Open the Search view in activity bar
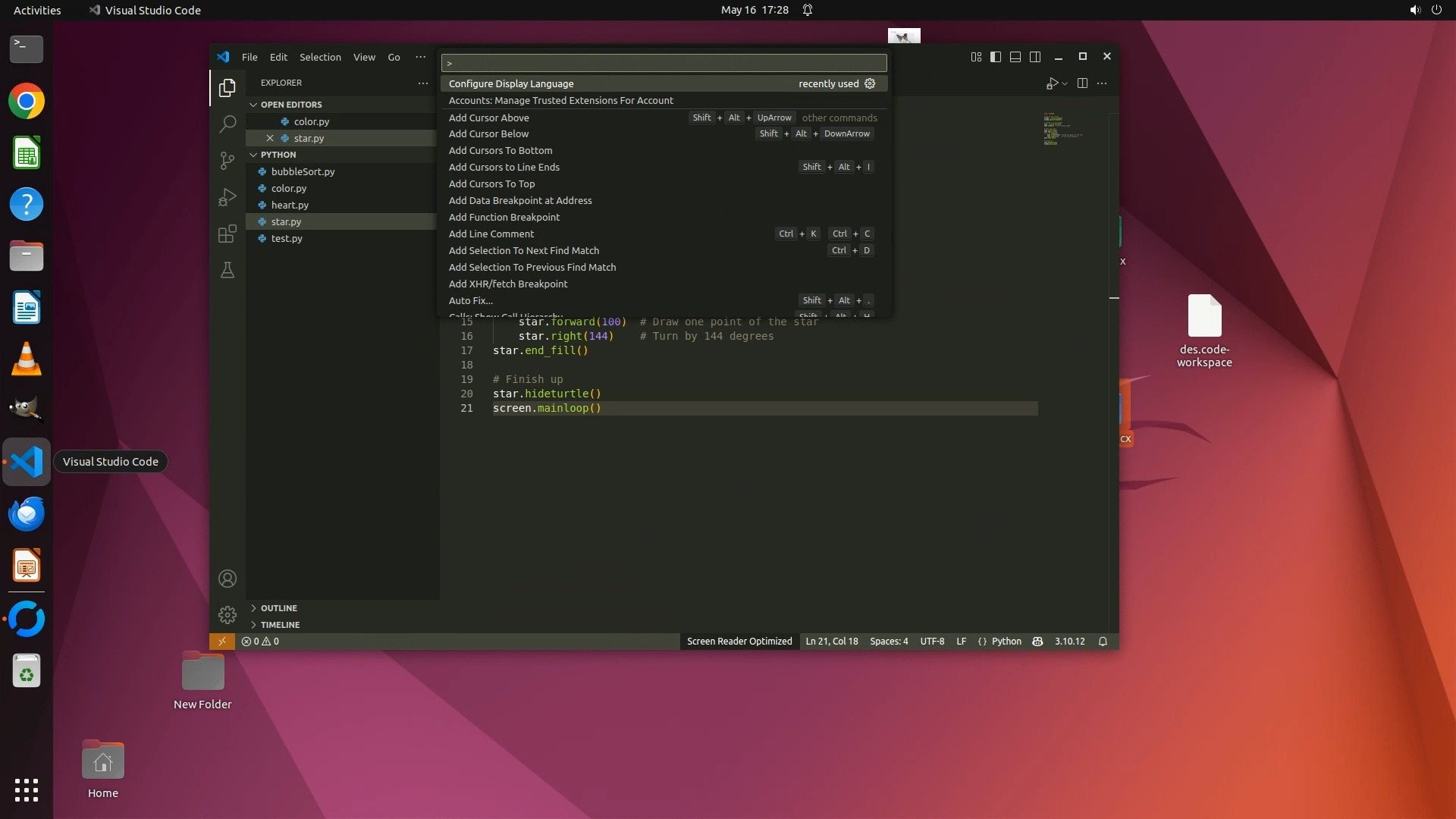The image size is (1456, 819). (227, 124)
